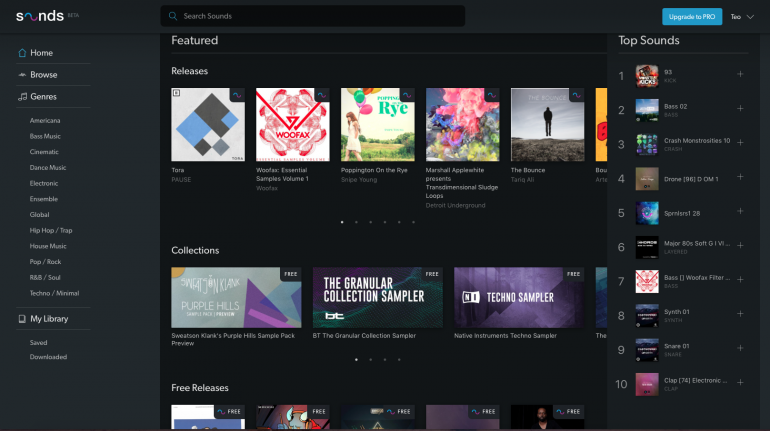Open The Bounce release cover
Viewport: 770px width, 431px height.
click(x=548, y=125)
